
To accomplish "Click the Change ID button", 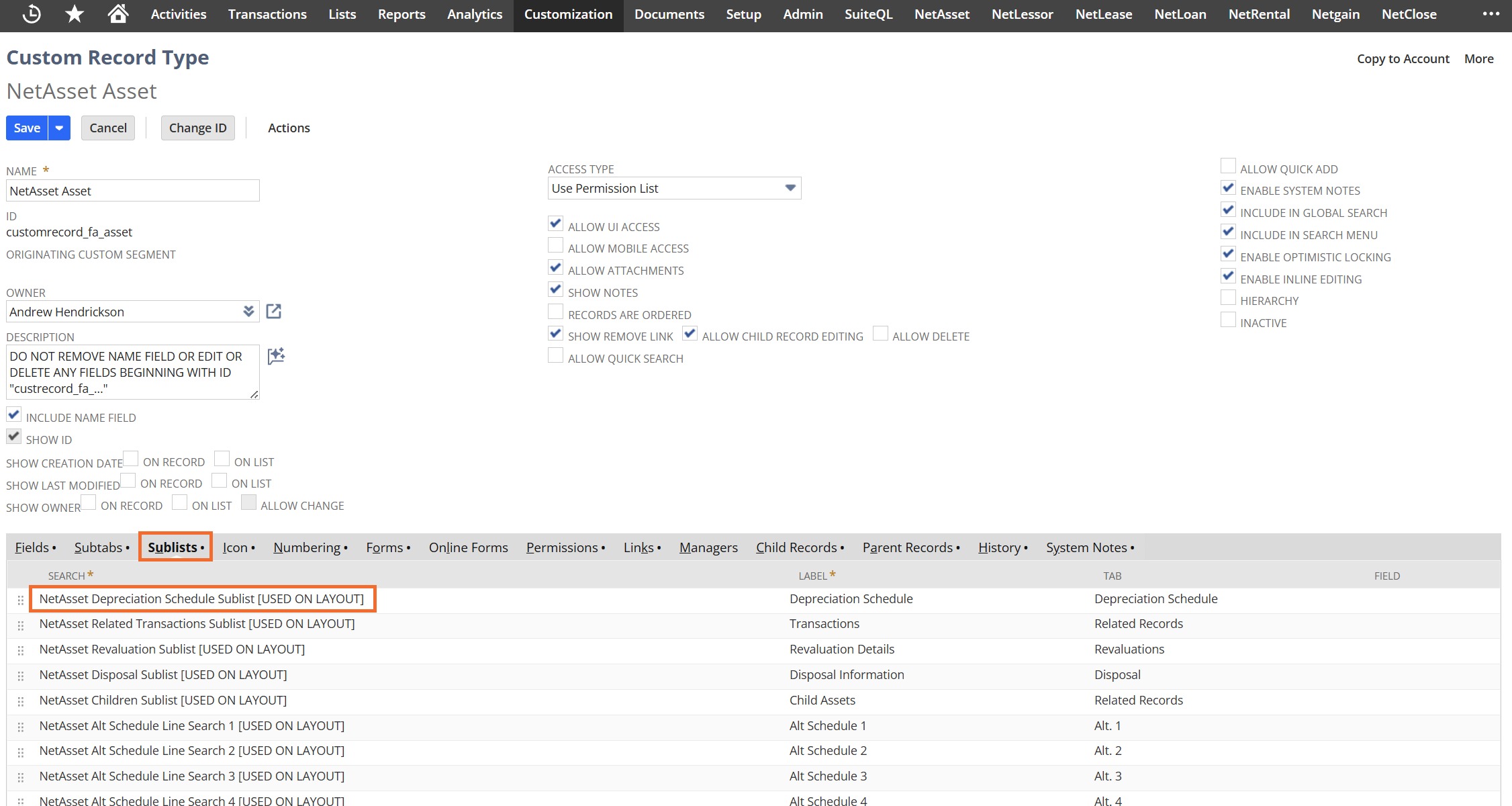I will coord(197,128).
